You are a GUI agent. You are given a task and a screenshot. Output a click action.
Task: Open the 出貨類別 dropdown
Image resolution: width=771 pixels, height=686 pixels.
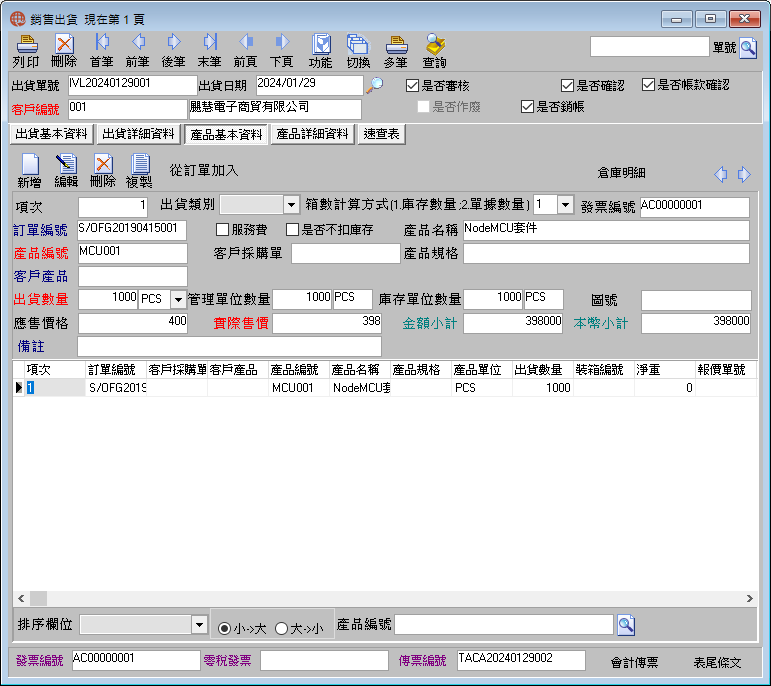tap(291, 205)
